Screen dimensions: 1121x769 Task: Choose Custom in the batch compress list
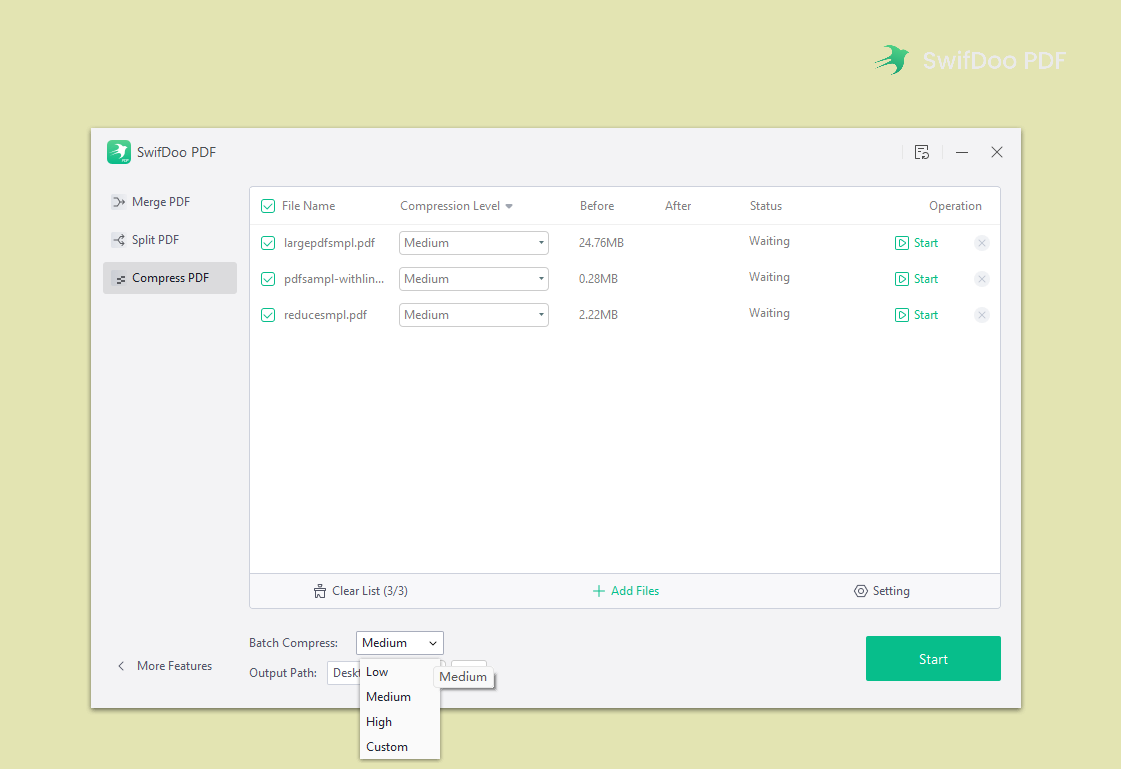click(400, 747)
